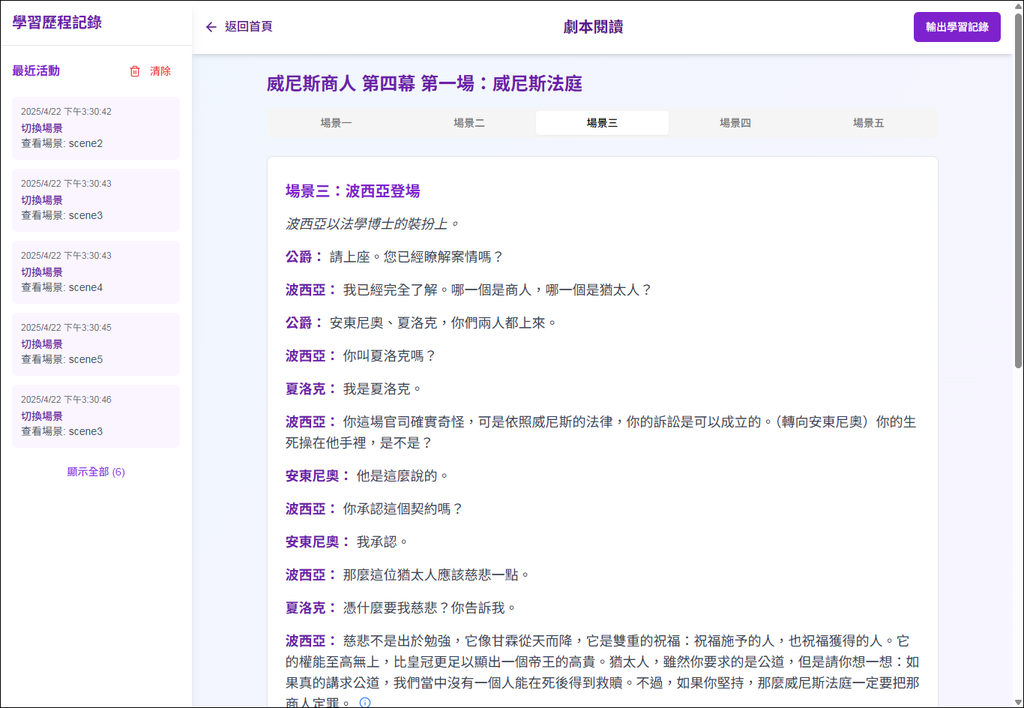Click the line 那麼這位猶太人應該慈悲一點。
This screenshot has width=1024, height=708.
pyautogui.click(x=437, y=575)
